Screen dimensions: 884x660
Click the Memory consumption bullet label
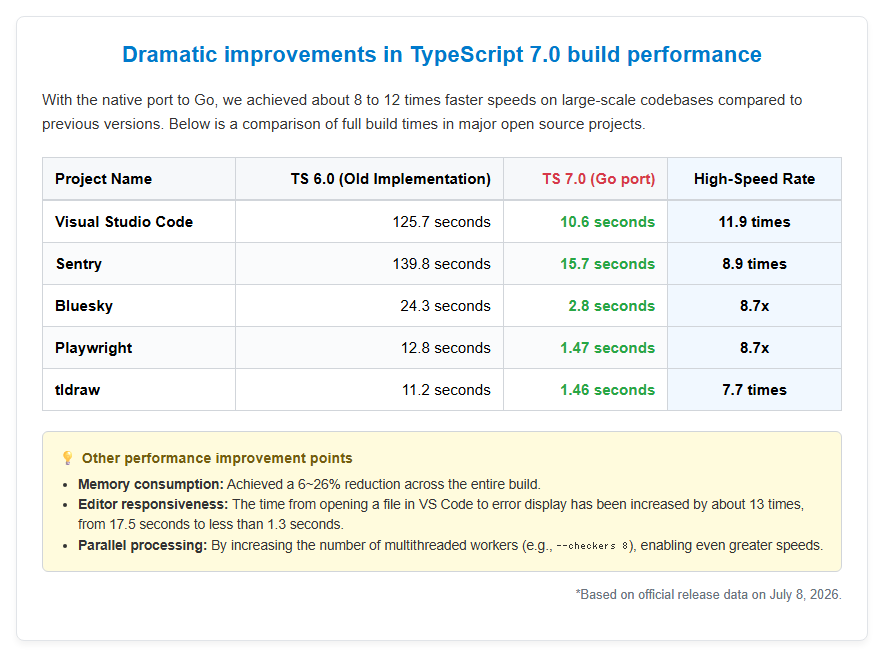(151, 484)
